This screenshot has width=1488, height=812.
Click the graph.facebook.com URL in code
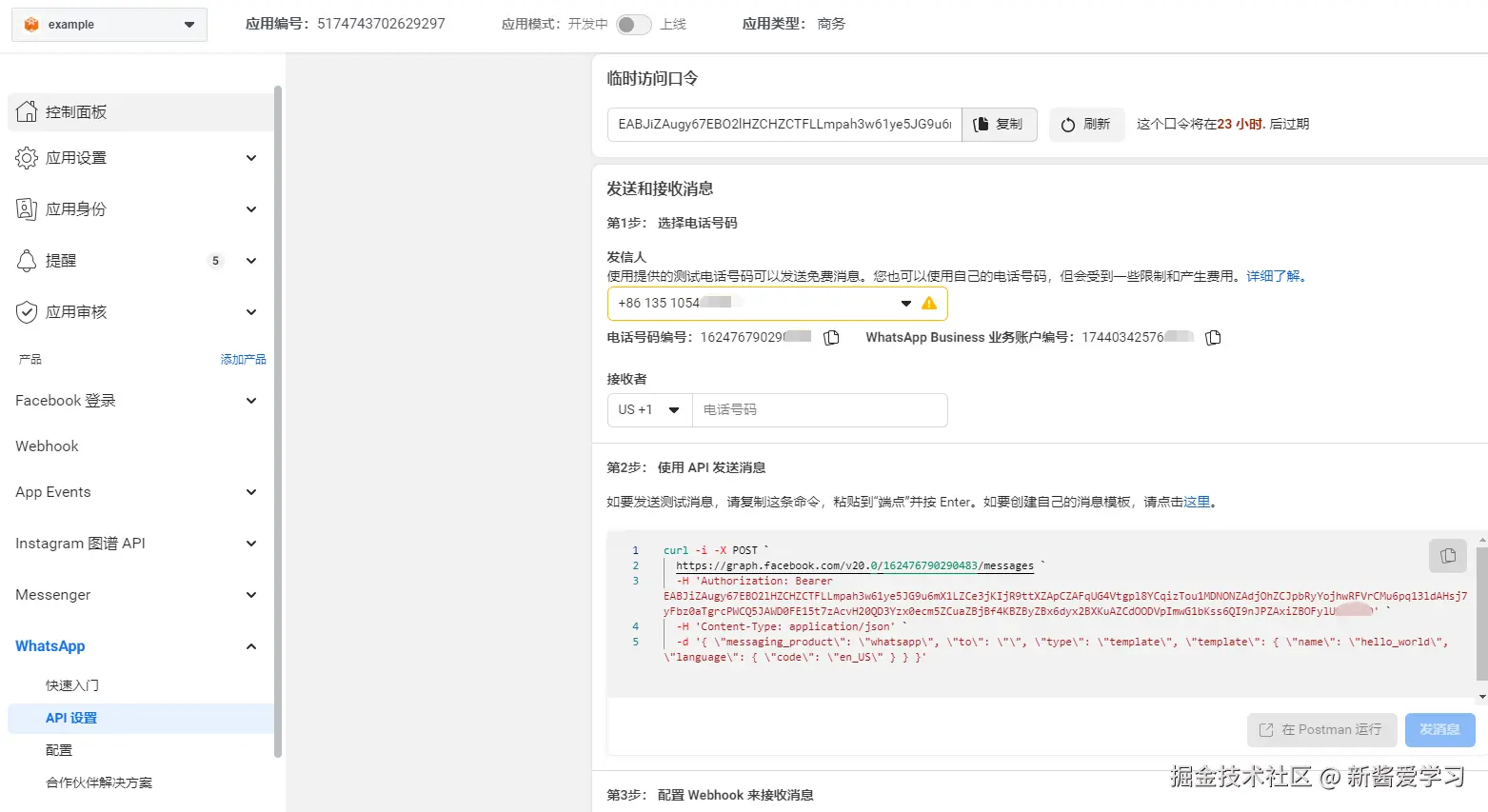[855, 565]
